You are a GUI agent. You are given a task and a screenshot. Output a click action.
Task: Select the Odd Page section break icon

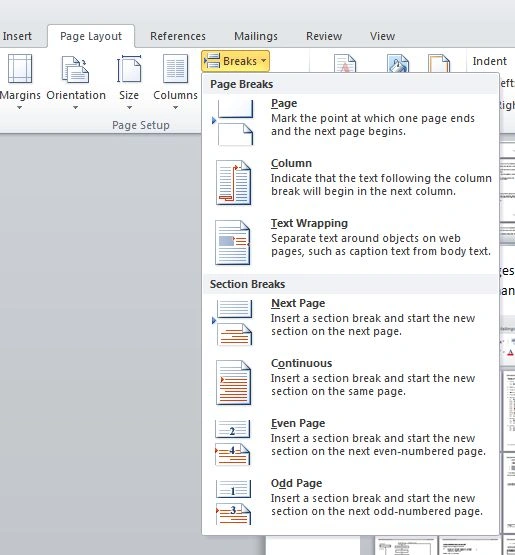click(233, 502)
